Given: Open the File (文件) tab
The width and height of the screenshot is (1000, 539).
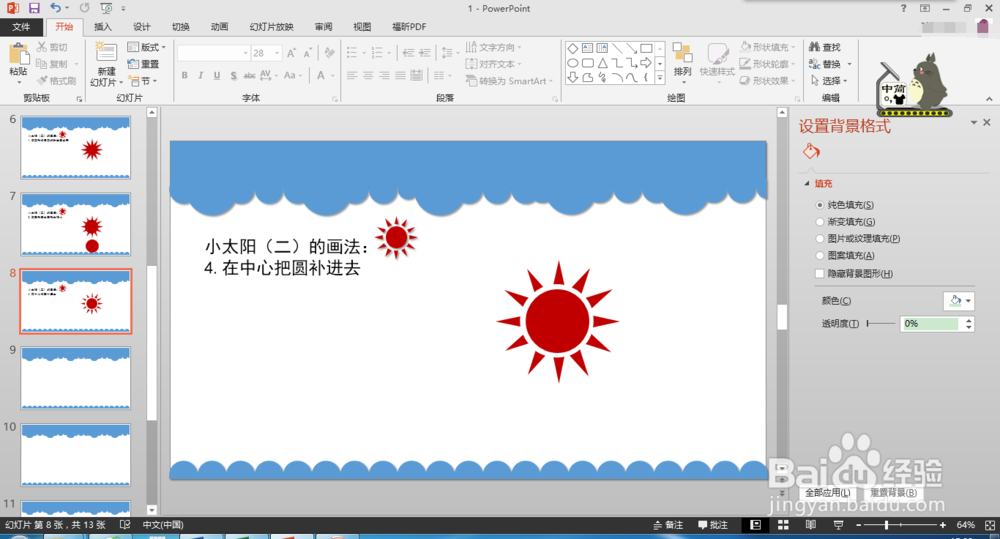Looking at the screenshot, I should 21,27.
